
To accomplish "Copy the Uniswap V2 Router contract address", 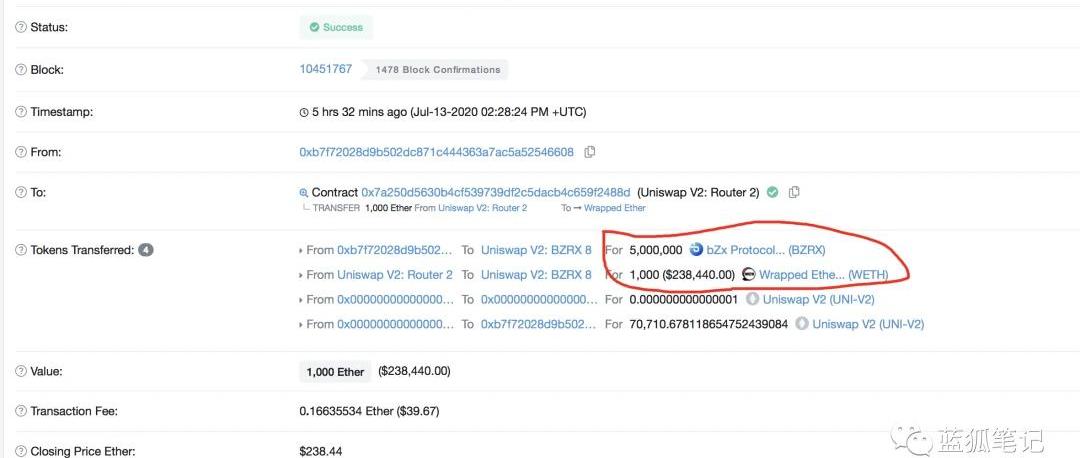I will [794, 192].
